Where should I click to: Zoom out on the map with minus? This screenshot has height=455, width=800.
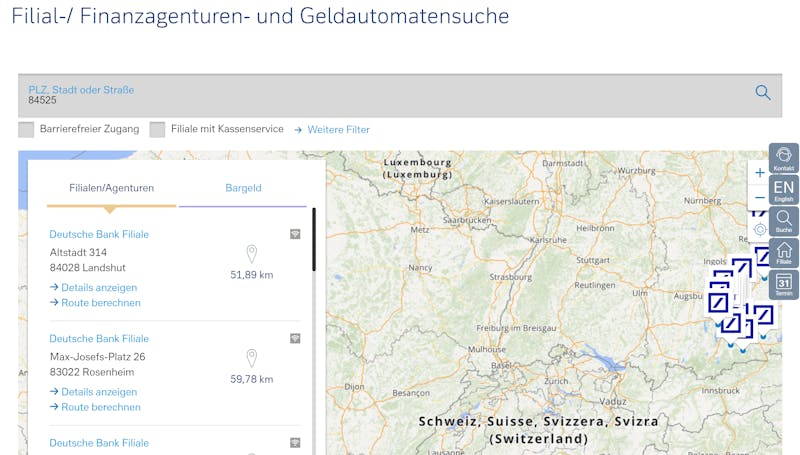(x=759, y=197)
